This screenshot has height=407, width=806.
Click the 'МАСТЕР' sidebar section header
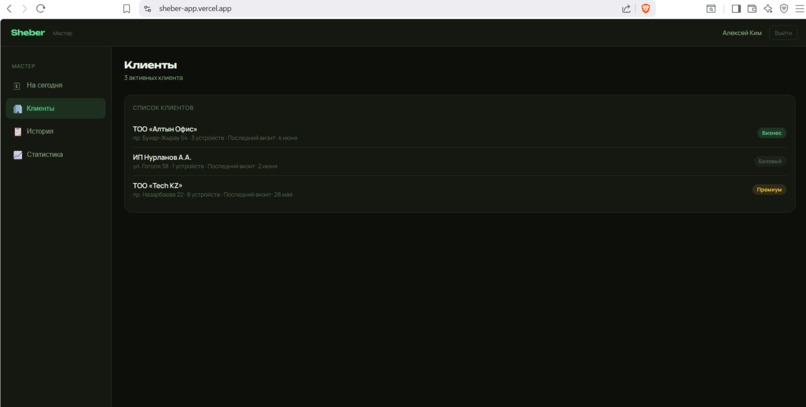pos(24,66)
